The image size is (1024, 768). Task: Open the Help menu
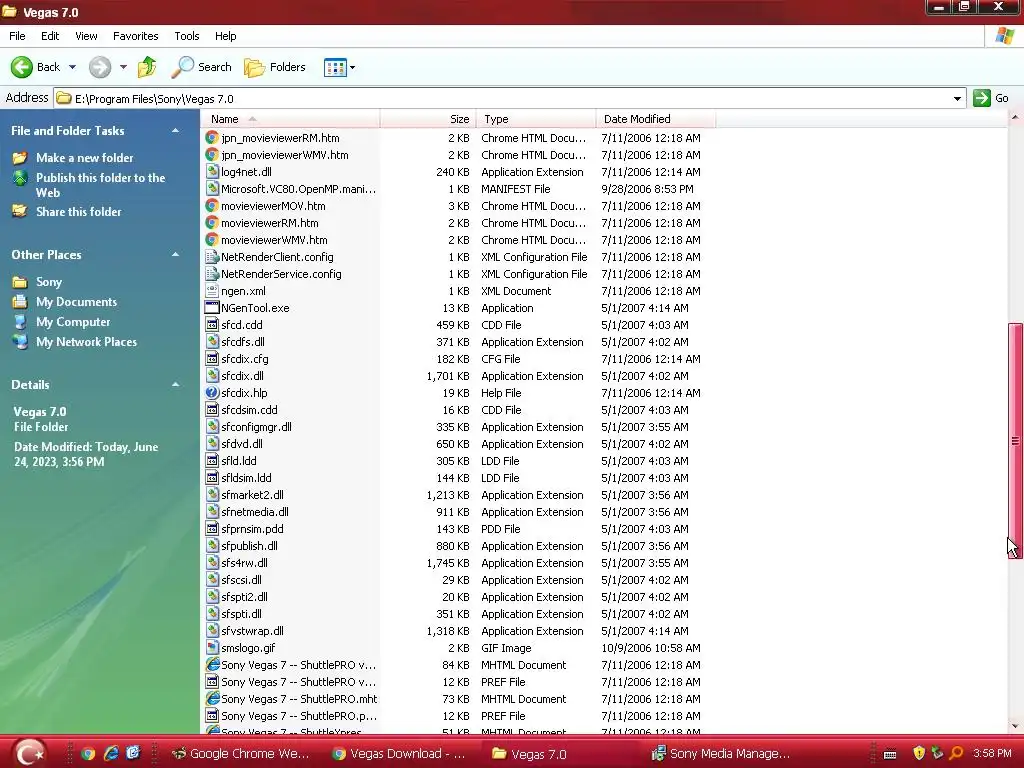[225, 36]
